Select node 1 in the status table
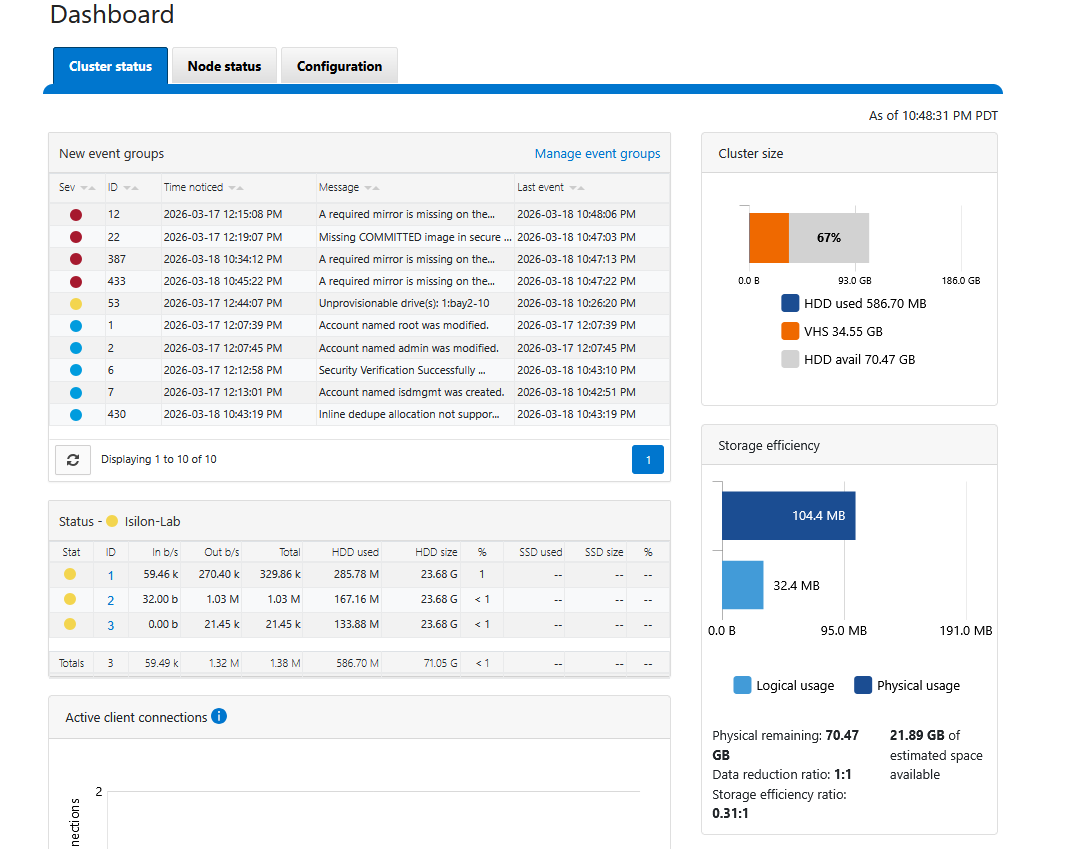 [110, 575]
